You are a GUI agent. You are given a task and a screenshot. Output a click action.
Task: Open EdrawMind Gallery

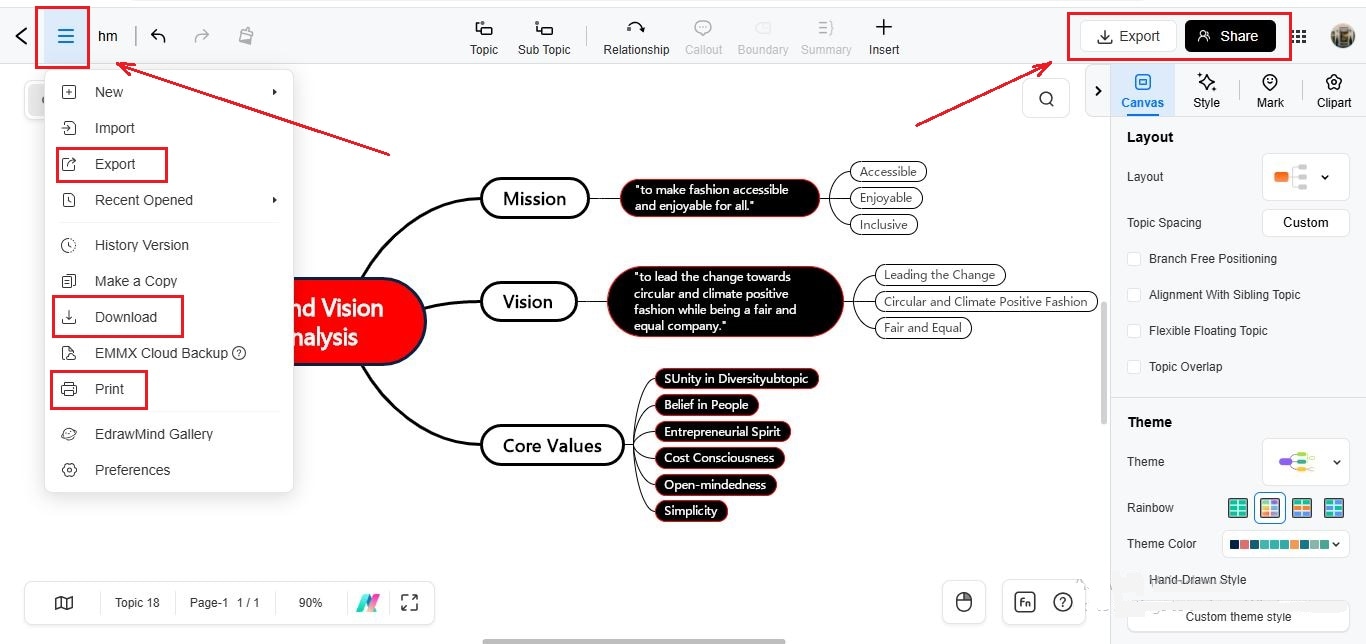169,434
